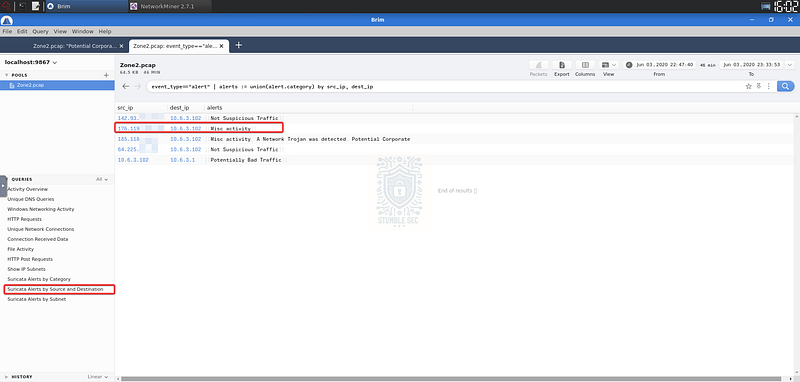This screenshot has height=382, width=800.
Task: Expand the HISTORY section
Action: [x=7, y=377]
